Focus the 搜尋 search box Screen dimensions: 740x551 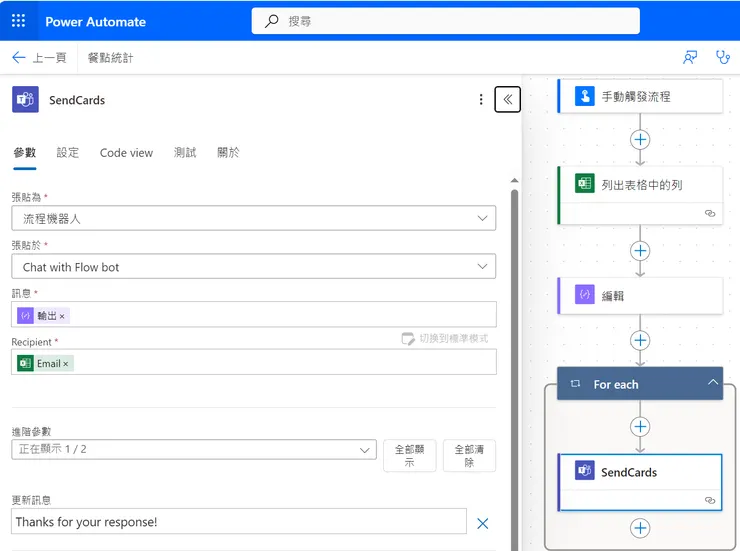pyautogui.click(x=446, y=21)
